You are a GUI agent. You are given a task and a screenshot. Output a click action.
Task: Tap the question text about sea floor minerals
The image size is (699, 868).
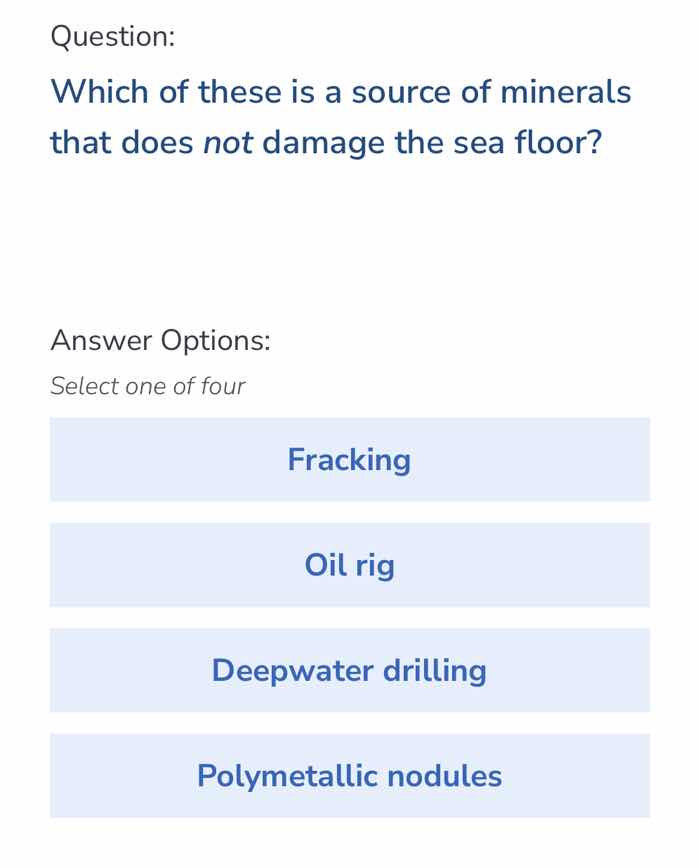pos(340,117)
